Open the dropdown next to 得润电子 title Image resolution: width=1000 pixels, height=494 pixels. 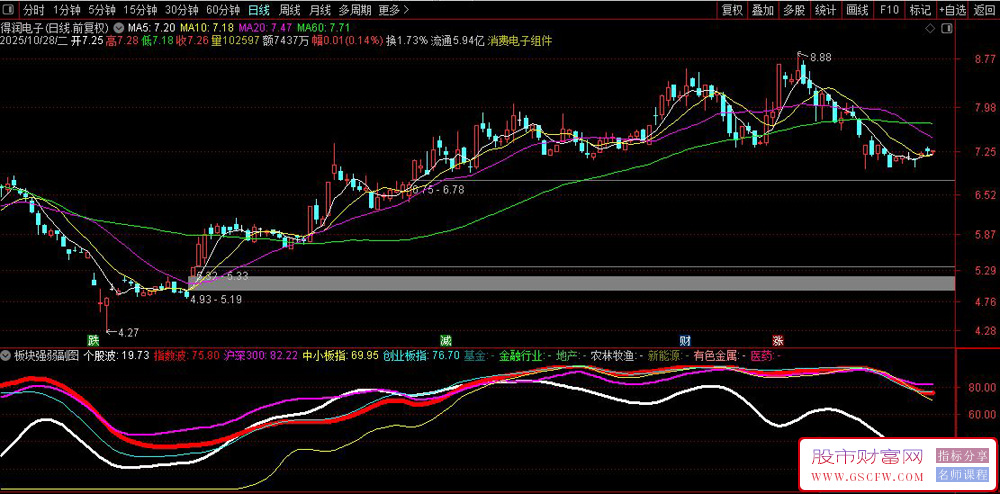tap(119, 28)
